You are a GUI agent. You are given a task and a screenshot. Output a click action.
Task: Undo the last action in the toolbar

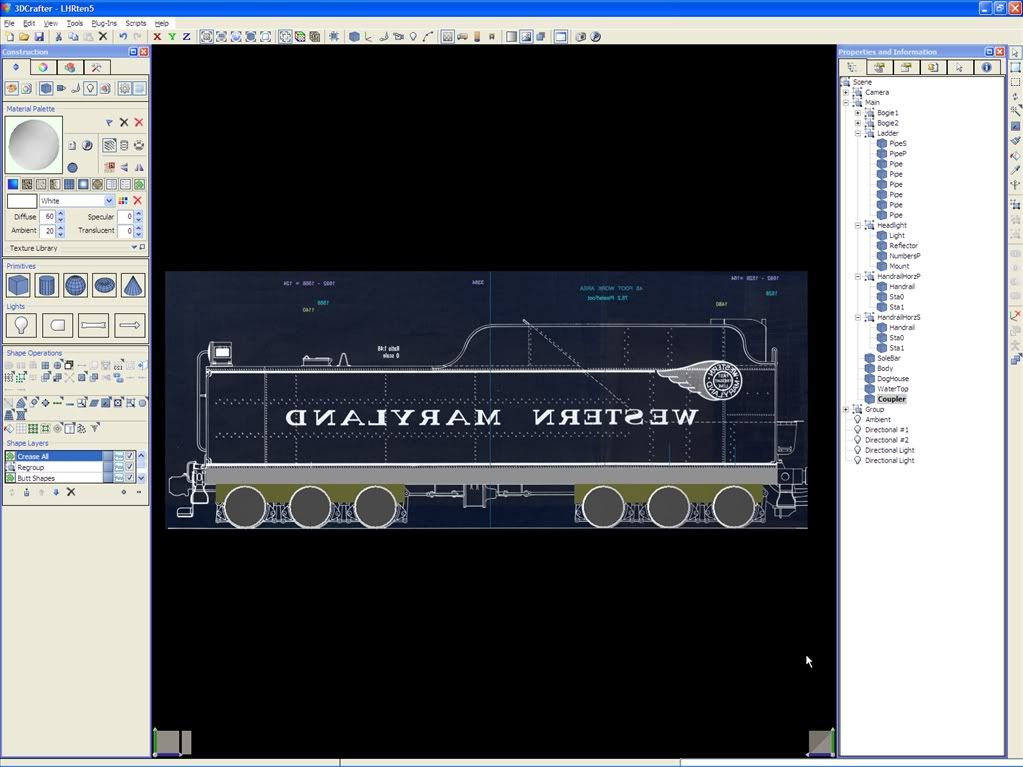tap(123, 37)
